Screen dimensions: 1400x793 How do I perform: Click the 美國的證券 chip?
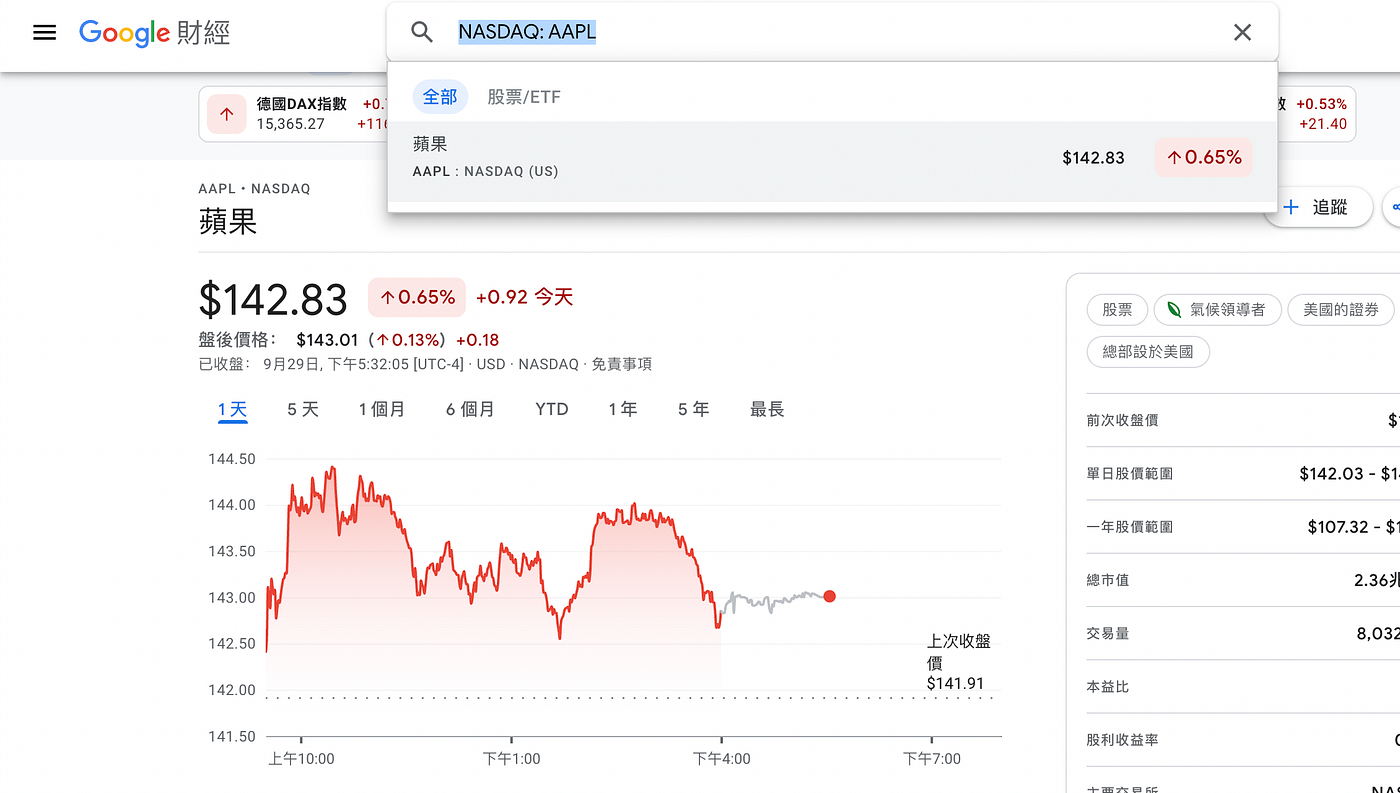pos(1341,310)
